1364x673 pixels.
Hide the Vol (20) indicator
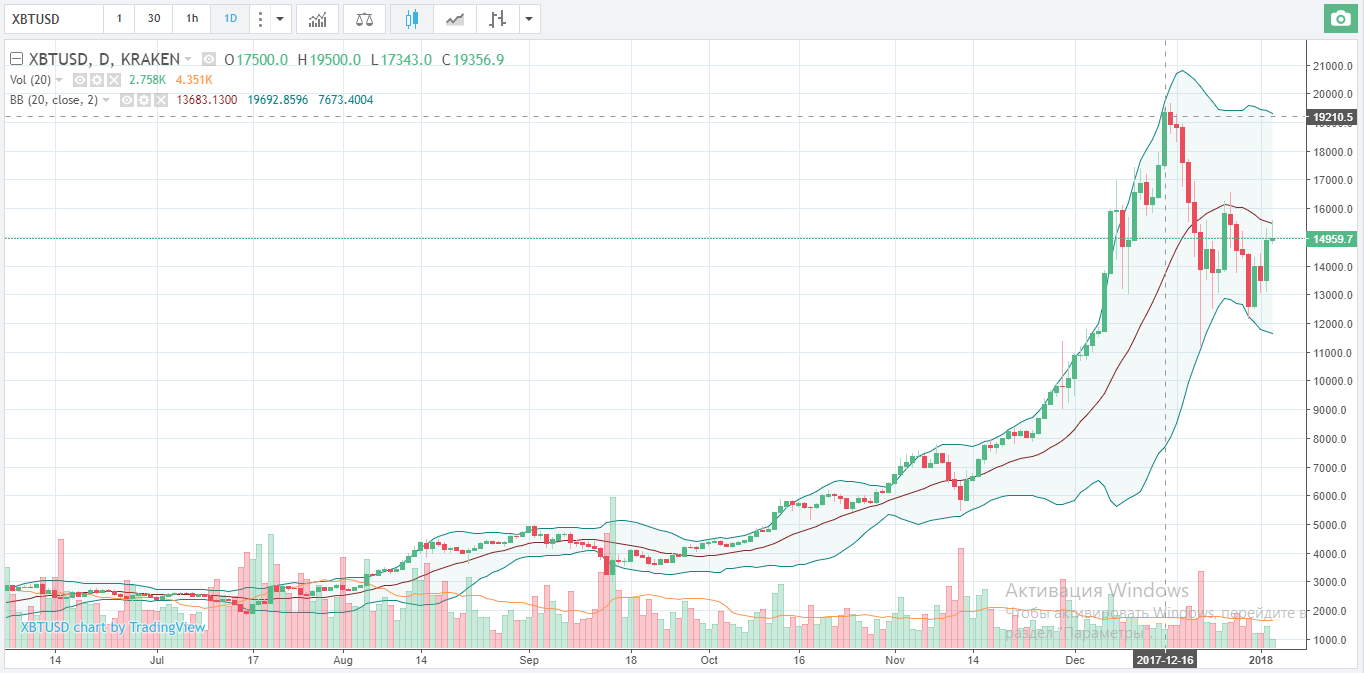tap(79, 80)
